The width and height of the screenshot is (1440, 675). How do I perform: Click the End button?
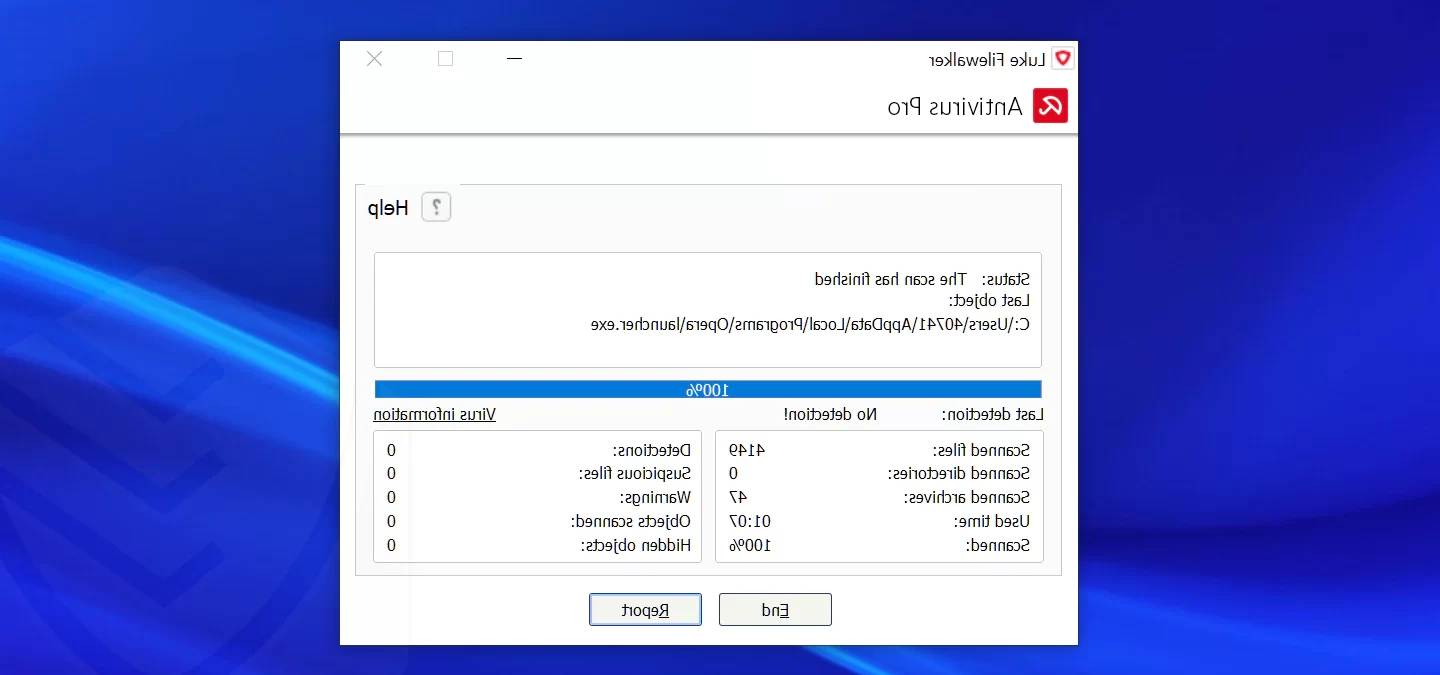point(775,610)
